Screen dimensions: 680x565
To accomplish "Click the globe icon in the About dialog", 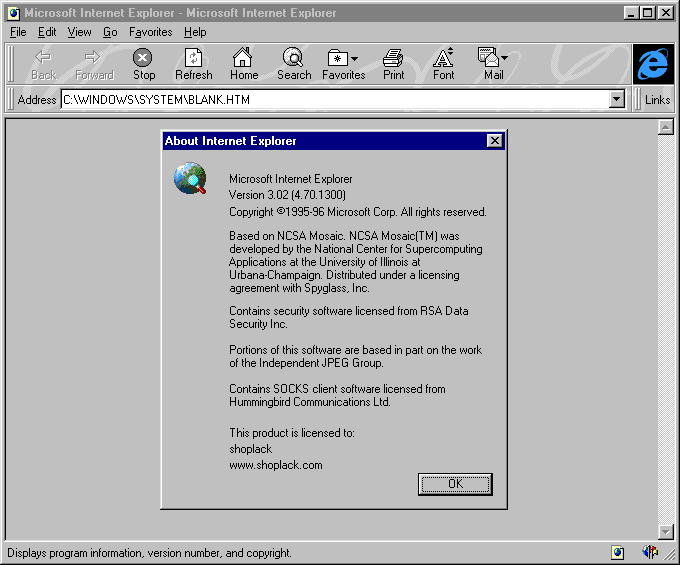I will click(x=190, y=178).
